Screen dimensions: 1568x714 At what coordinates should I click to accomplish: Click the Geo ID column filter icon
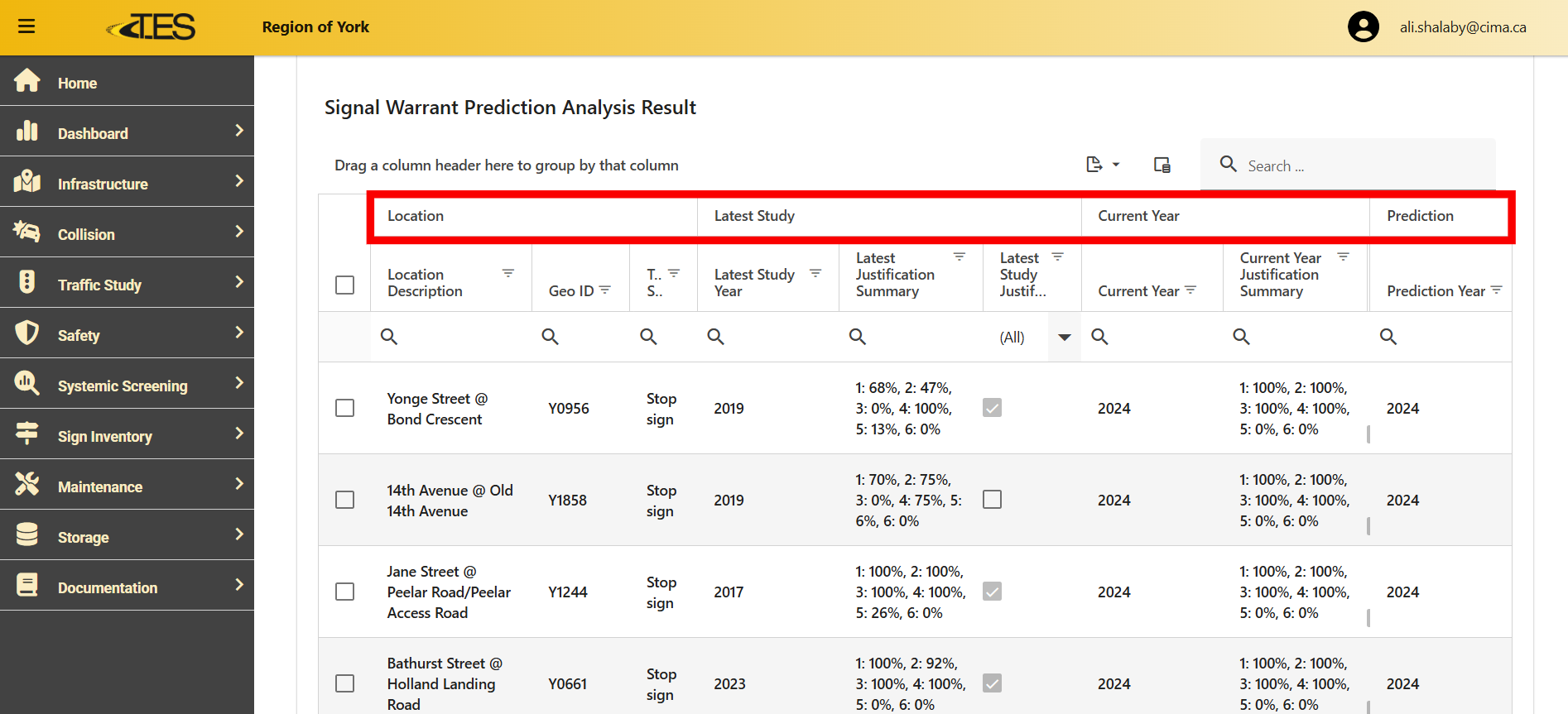pos(605,290)
